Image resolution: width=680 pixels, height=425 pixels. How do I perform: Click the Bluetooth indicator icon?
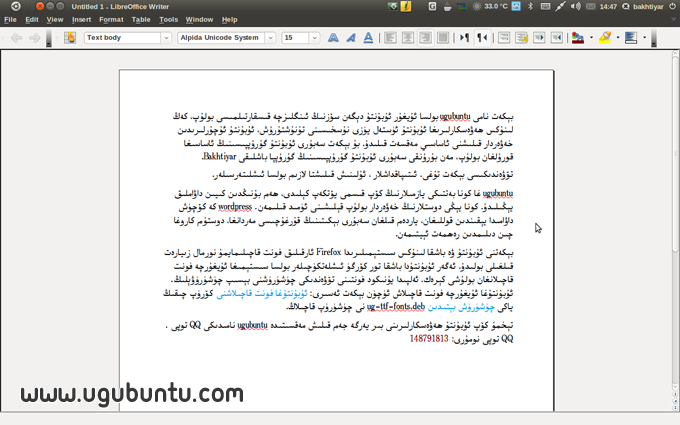[x=530, y=7]
